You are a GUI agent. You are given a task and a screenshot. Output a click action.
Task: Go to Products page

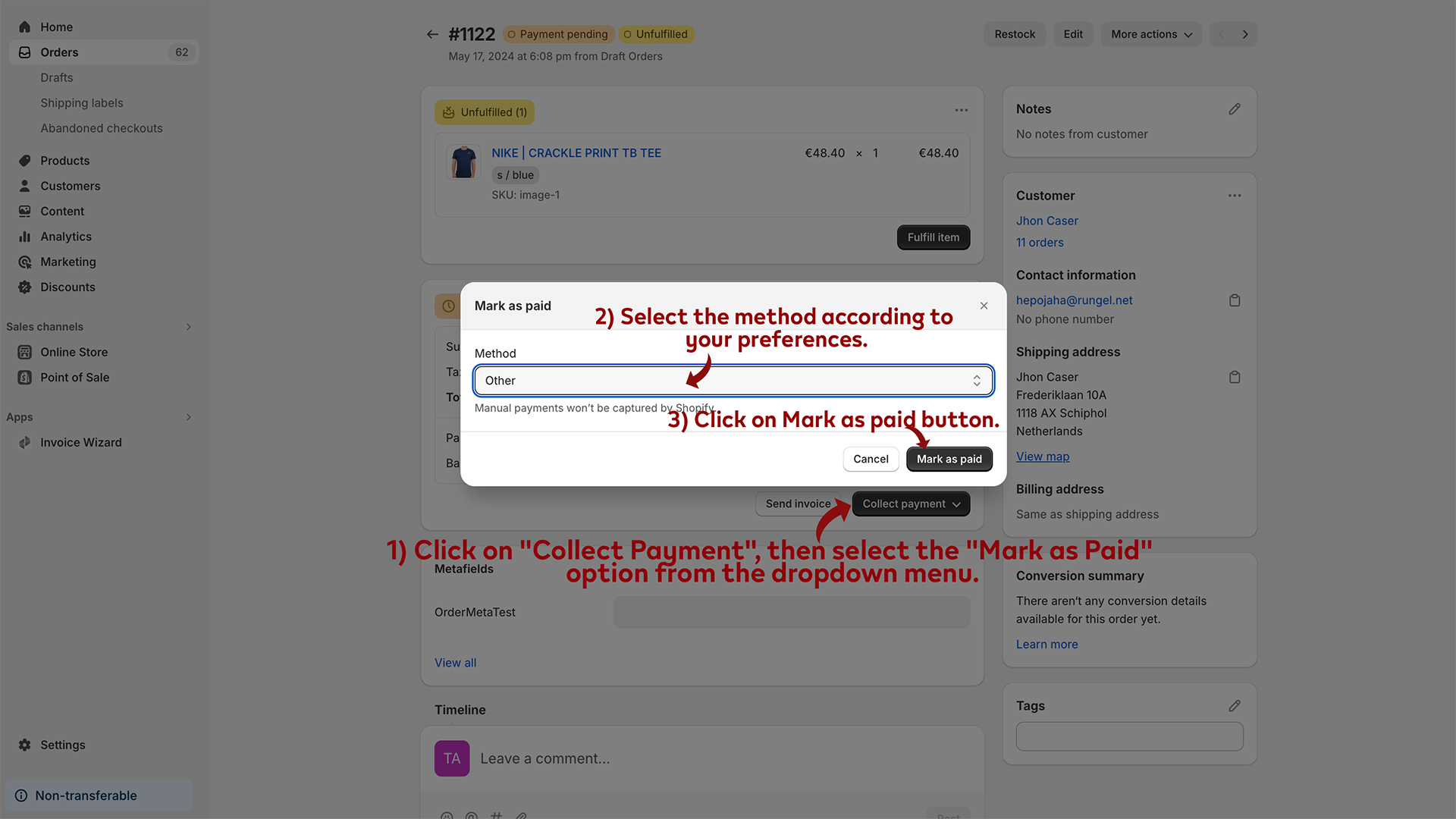coord(65,161)
